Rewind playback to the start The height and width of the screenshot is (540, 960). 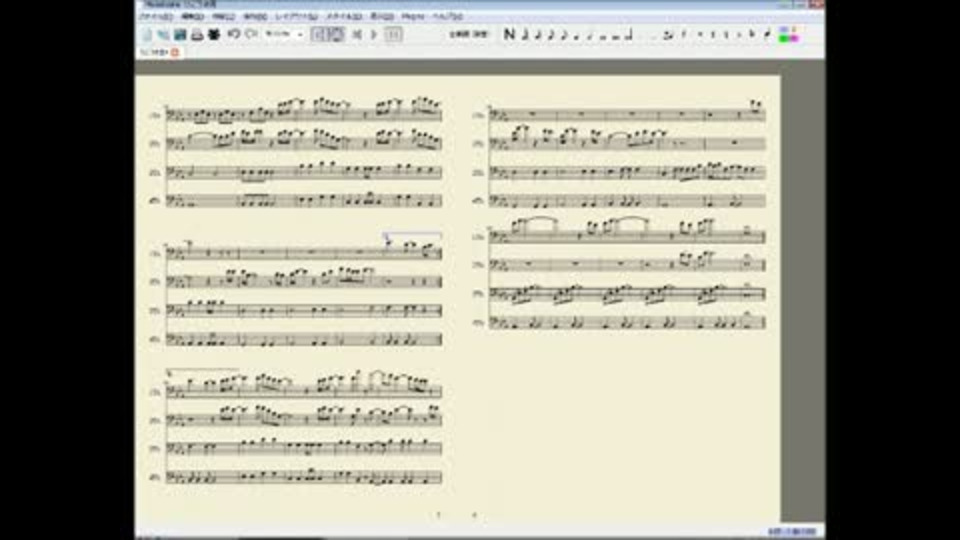pyautogui.click(x=357, y=34)
